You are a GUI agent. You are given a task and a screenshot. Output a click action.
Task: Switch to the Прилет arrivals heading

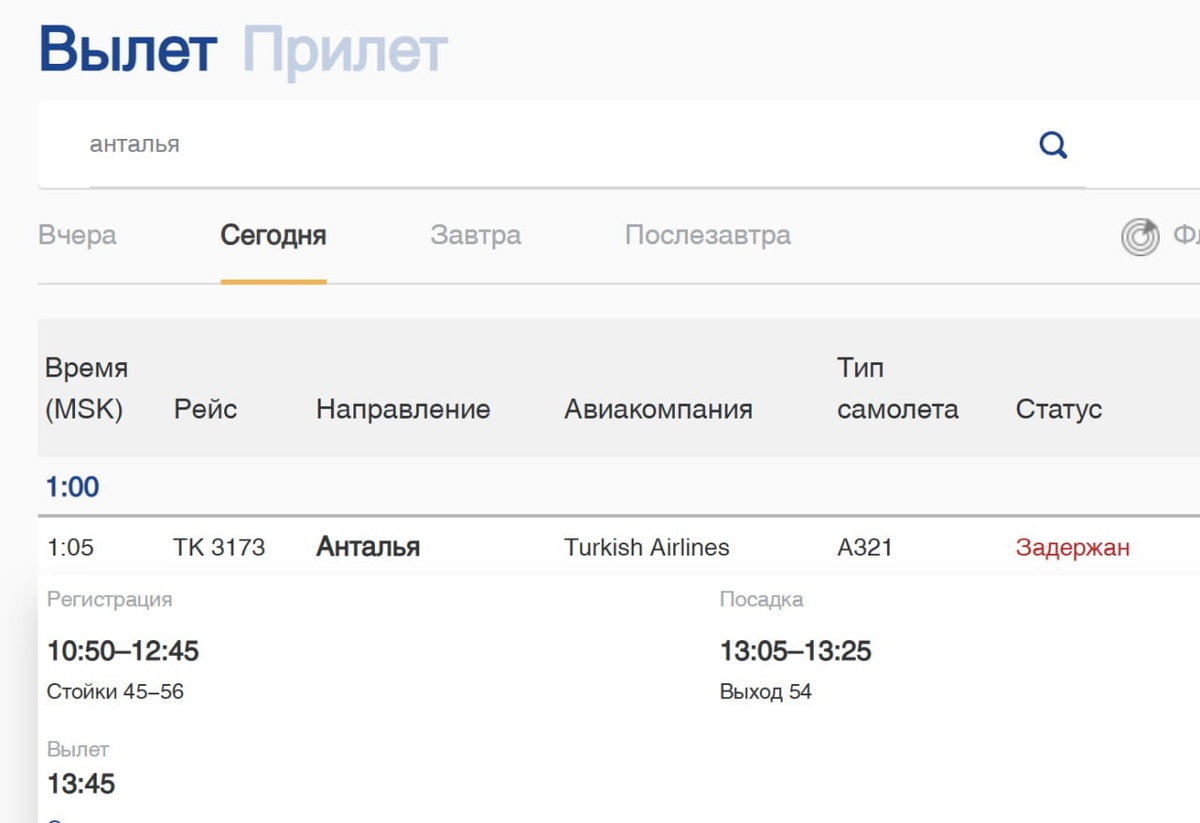point(345,50)
